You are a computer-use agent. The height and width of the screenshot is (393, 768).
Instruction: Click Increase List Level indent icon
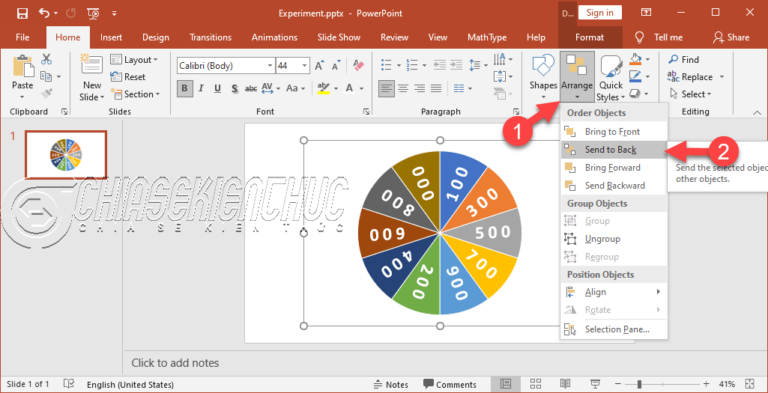(x=456, y=65)
